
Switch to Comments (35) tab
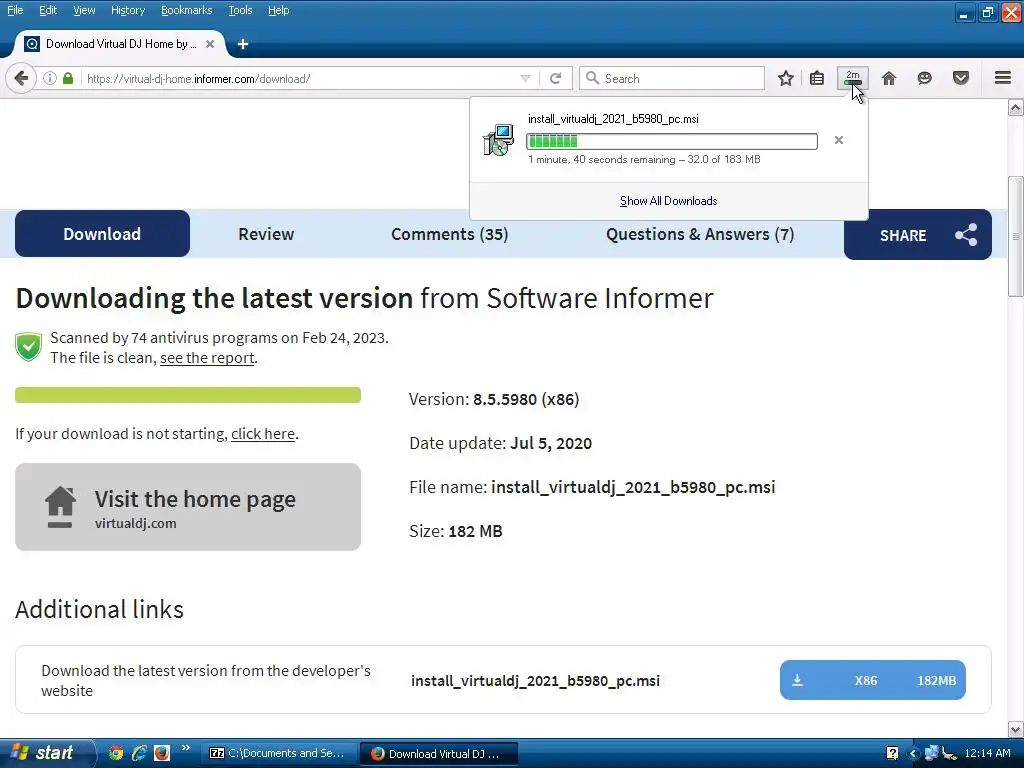449,234
